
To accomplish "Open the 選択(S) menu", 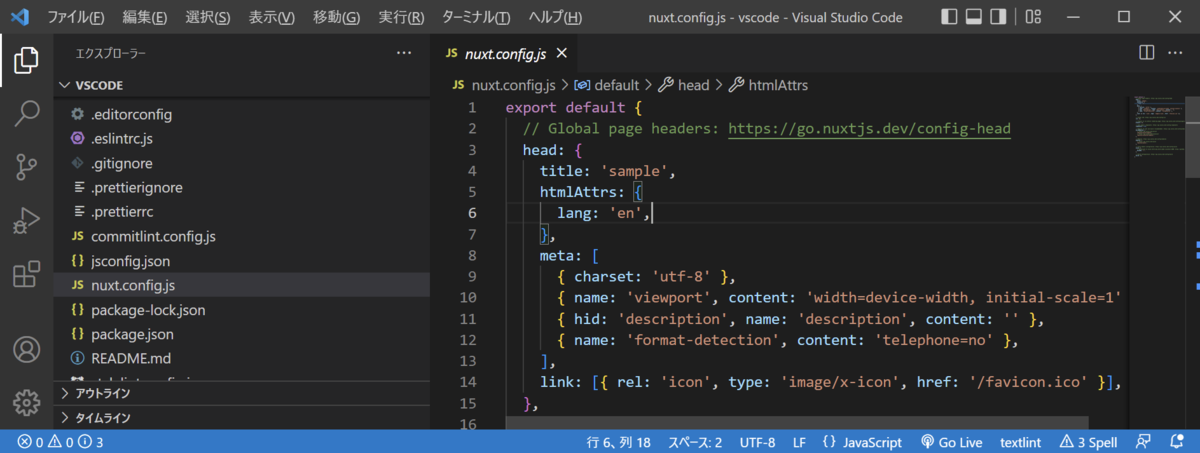I will [208, 18].
